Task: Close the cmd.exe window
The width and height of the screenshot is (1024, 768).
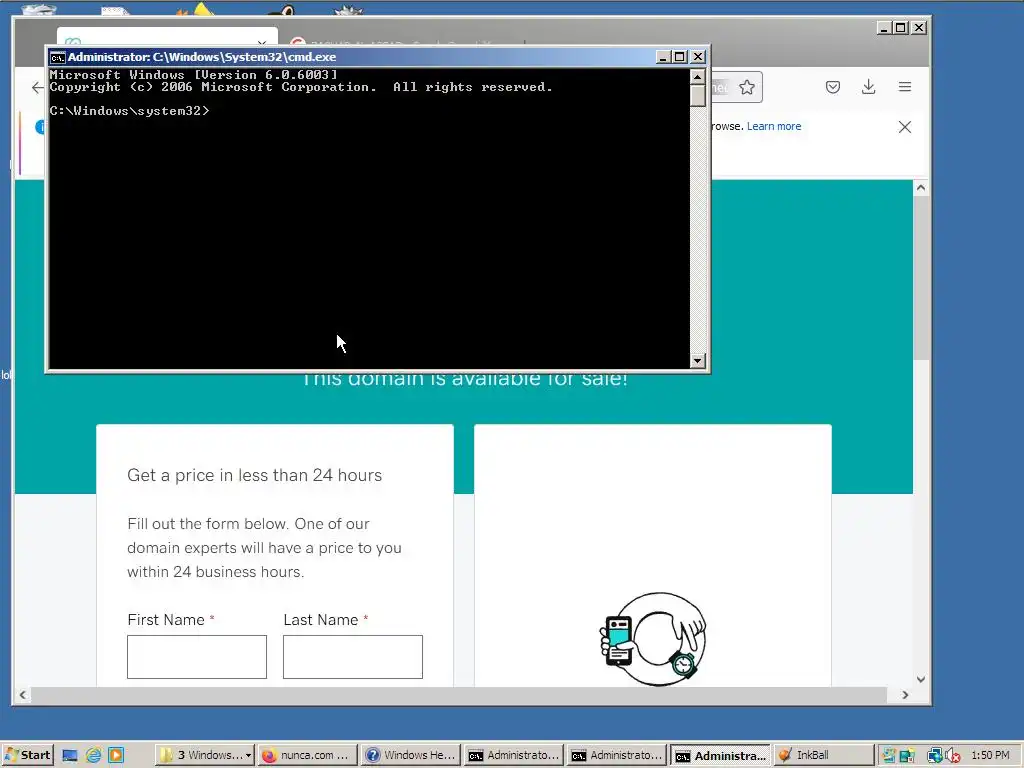Action: tap(698, 57)
